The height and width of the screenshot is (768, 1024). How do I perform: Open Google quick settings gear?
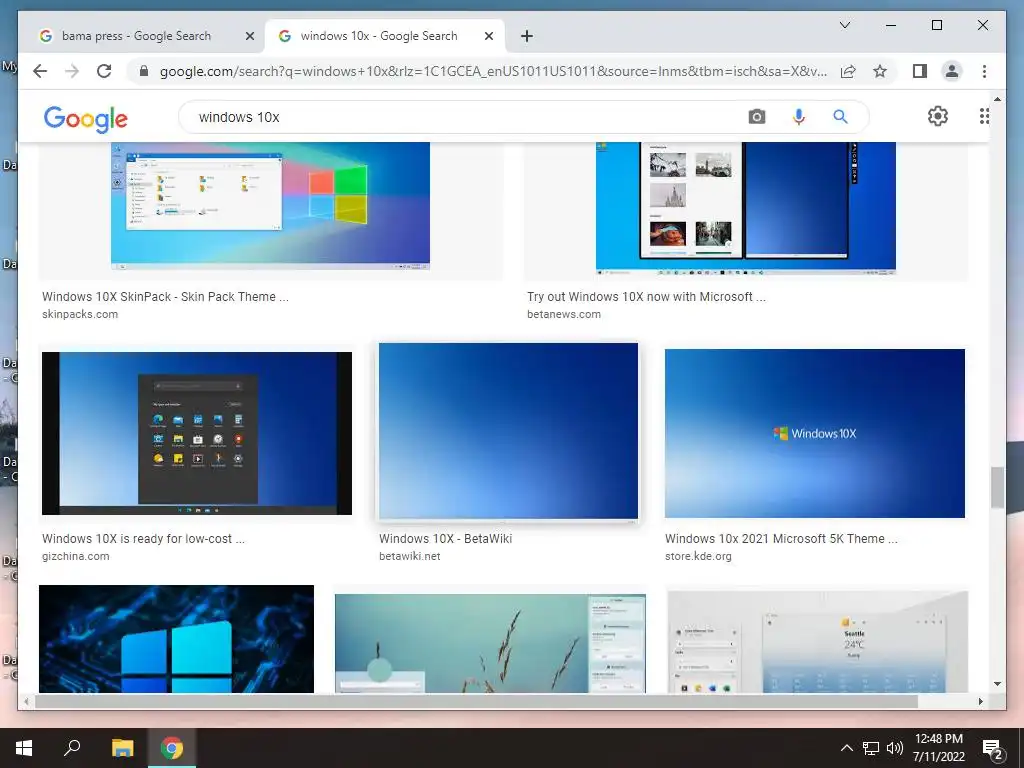coord(937,116)
